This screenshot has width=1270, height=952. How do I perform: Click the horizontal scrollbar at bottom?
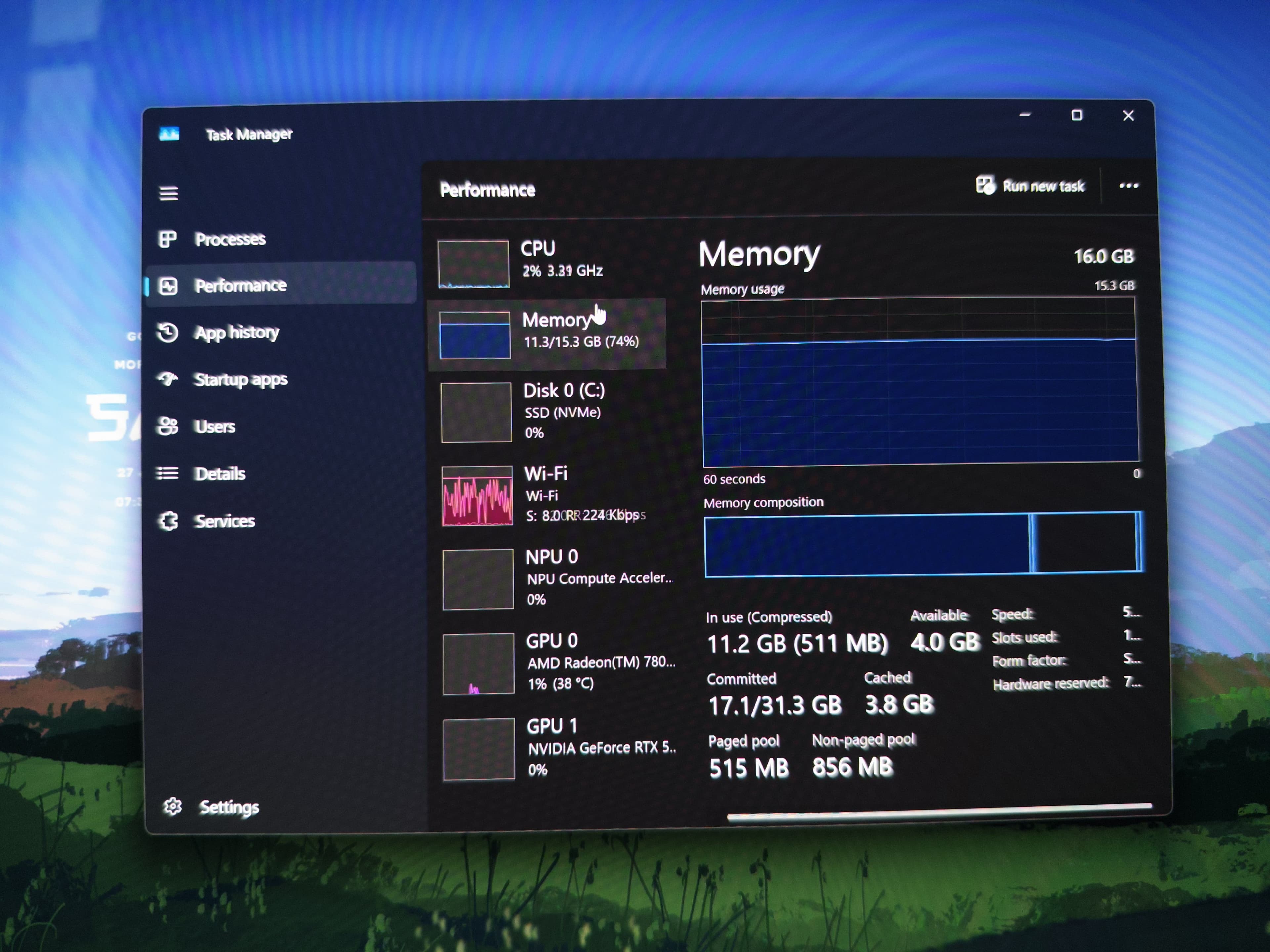[x=939, y=812]
